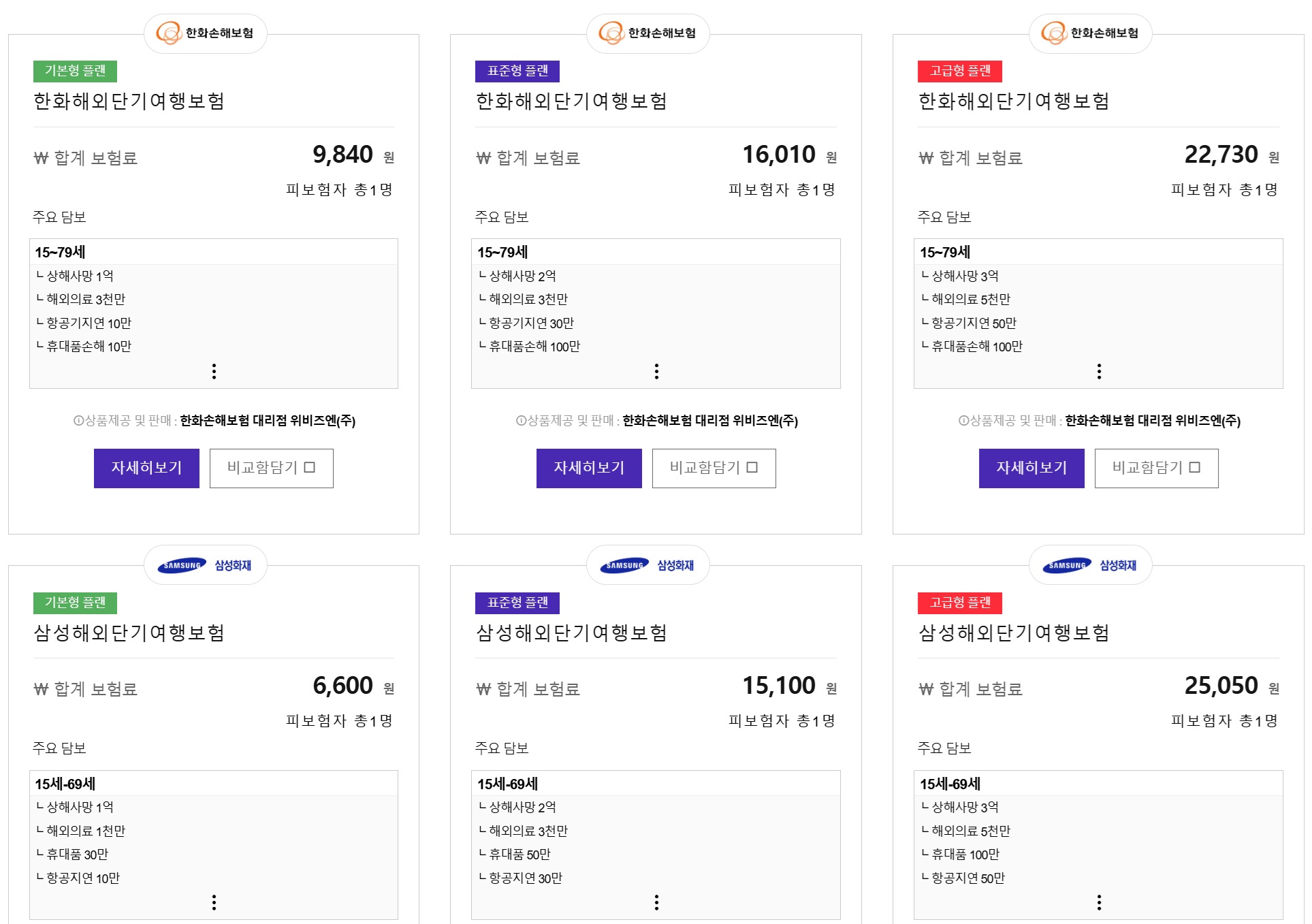Click 자세히보기 on the 22,730원 premium plan
Screen dimensions: 1312x924
1031,468
